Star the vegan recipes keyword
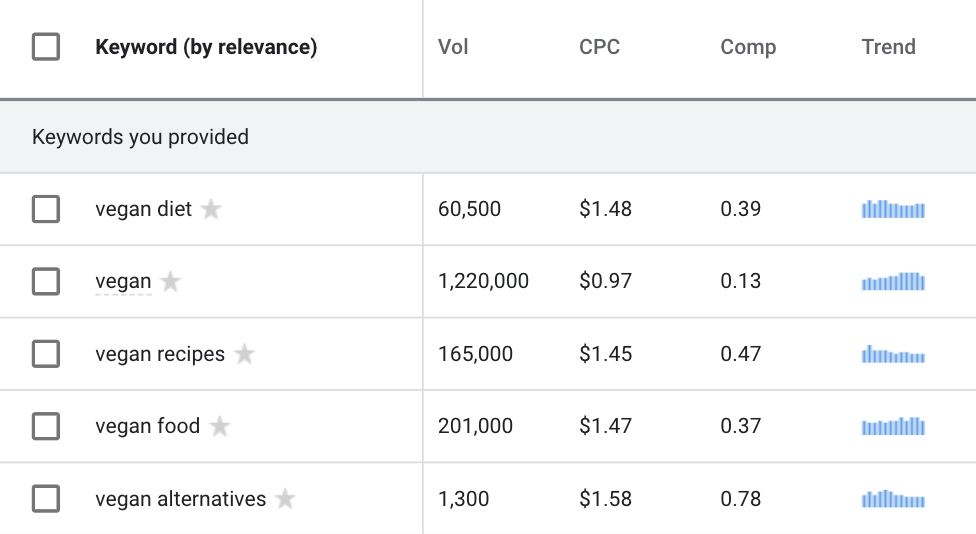Viewport: 976px width, 534px height. (x=245, y=354)
